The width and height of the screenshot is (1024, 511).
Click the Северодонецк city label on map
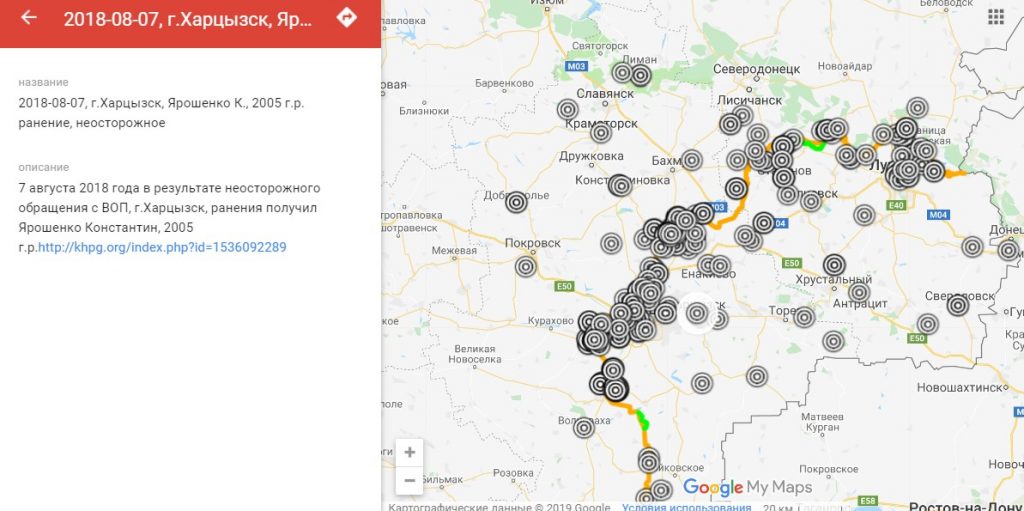pyautogui.click(x=757, y=69)
